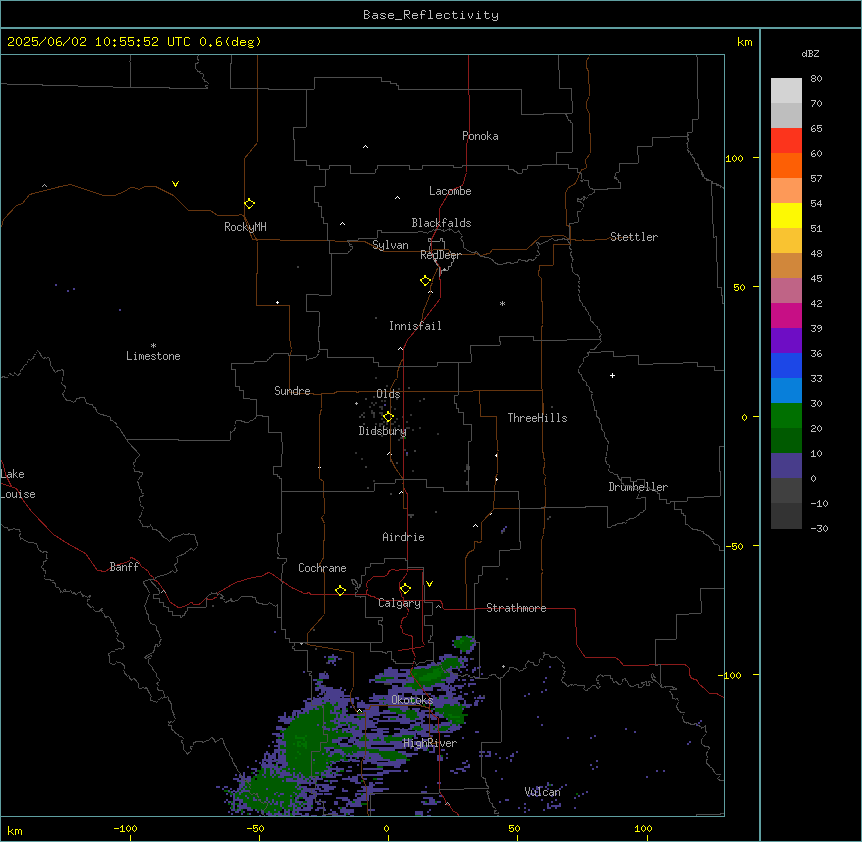Screen dimensions: 862x842
Task: Click the Strathmore town label
Action: tap(516, 608)
